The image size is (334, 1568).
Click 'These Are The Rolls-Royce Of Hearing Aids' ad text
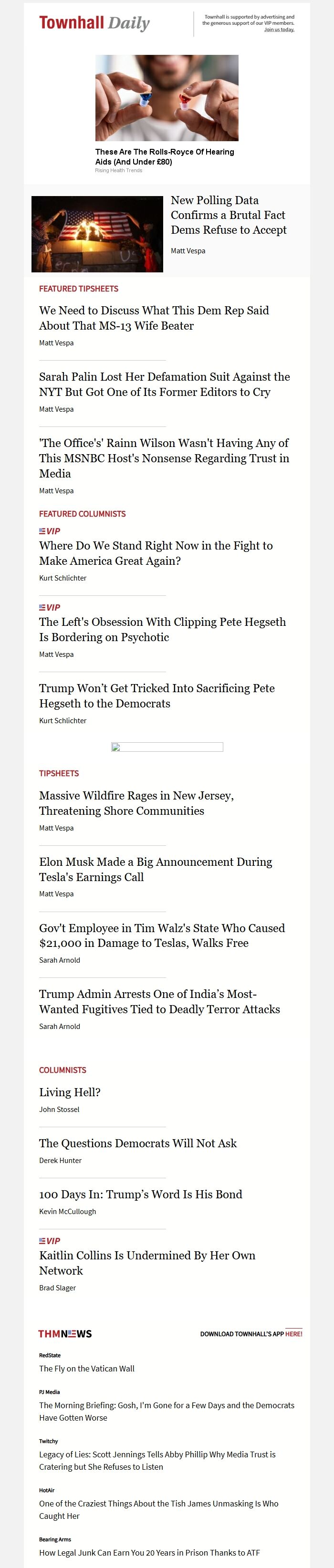pos(164,156)
